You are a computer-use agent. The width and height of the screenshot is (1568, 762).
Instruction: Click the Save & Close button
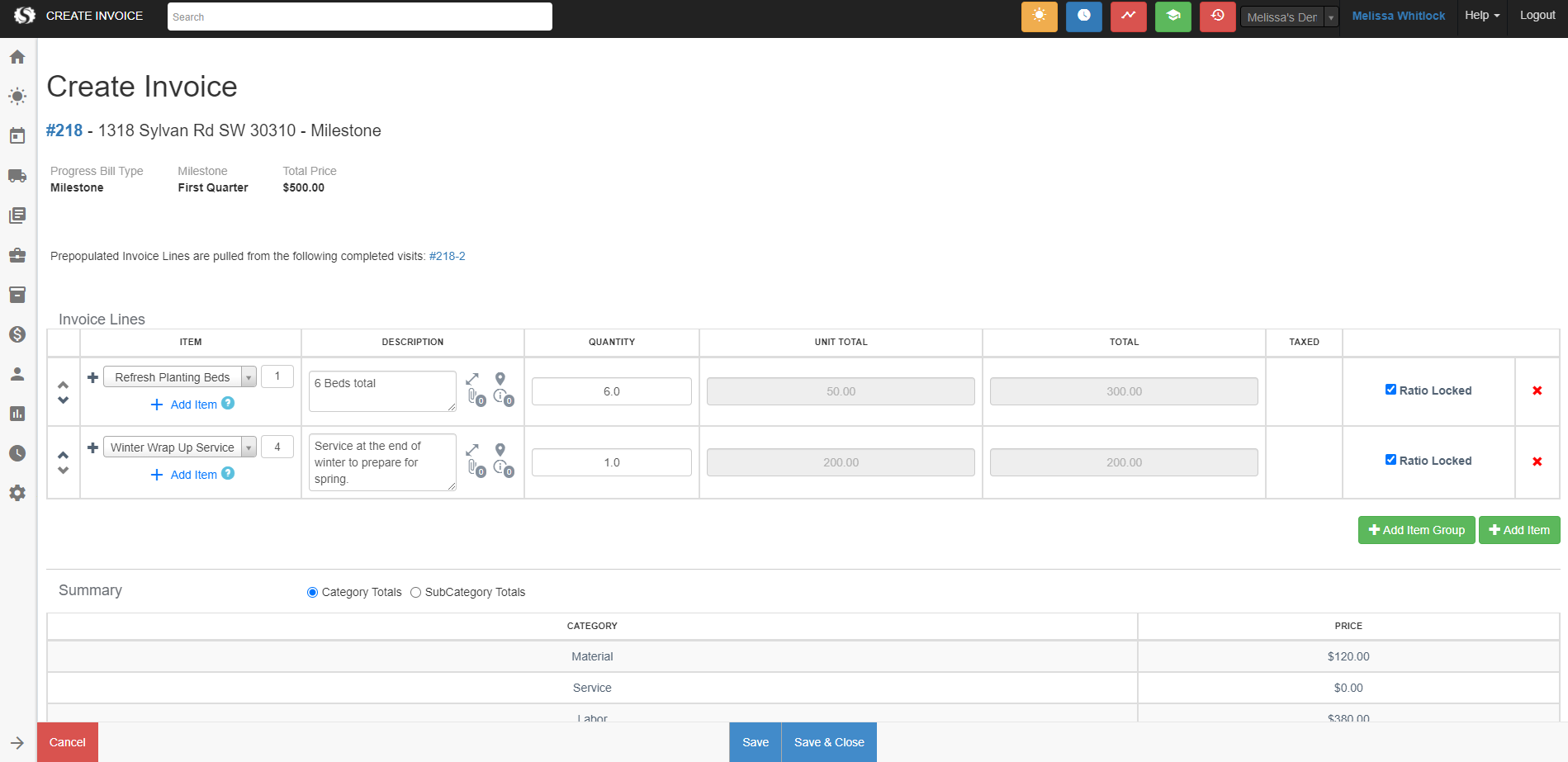tap(828, 742)
